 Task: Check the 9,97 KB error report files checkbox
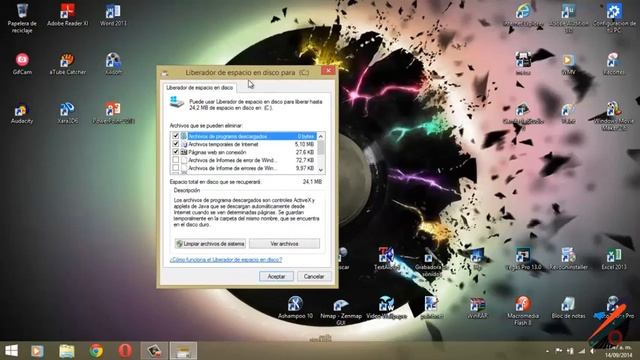176,168
